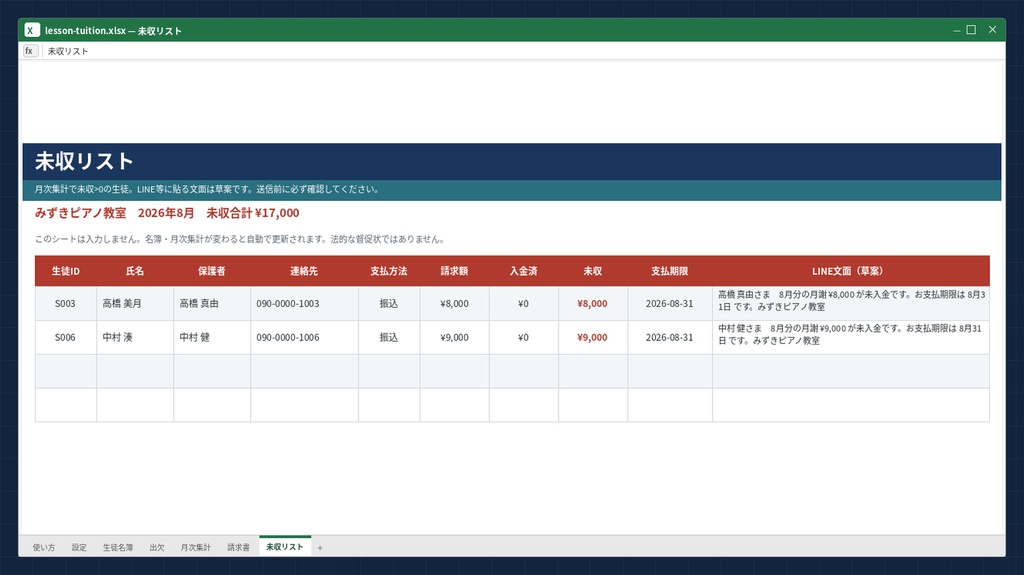Select cell with student ID S006
This screenshot has width=1024, height=575.
click(65, 337)
